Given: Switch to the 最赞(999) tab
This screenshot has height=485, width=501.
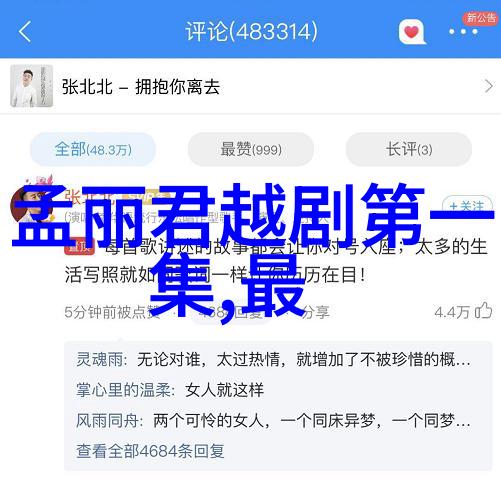Looking at the screenshot, I should pyautogui.click(x=251, y=149).
